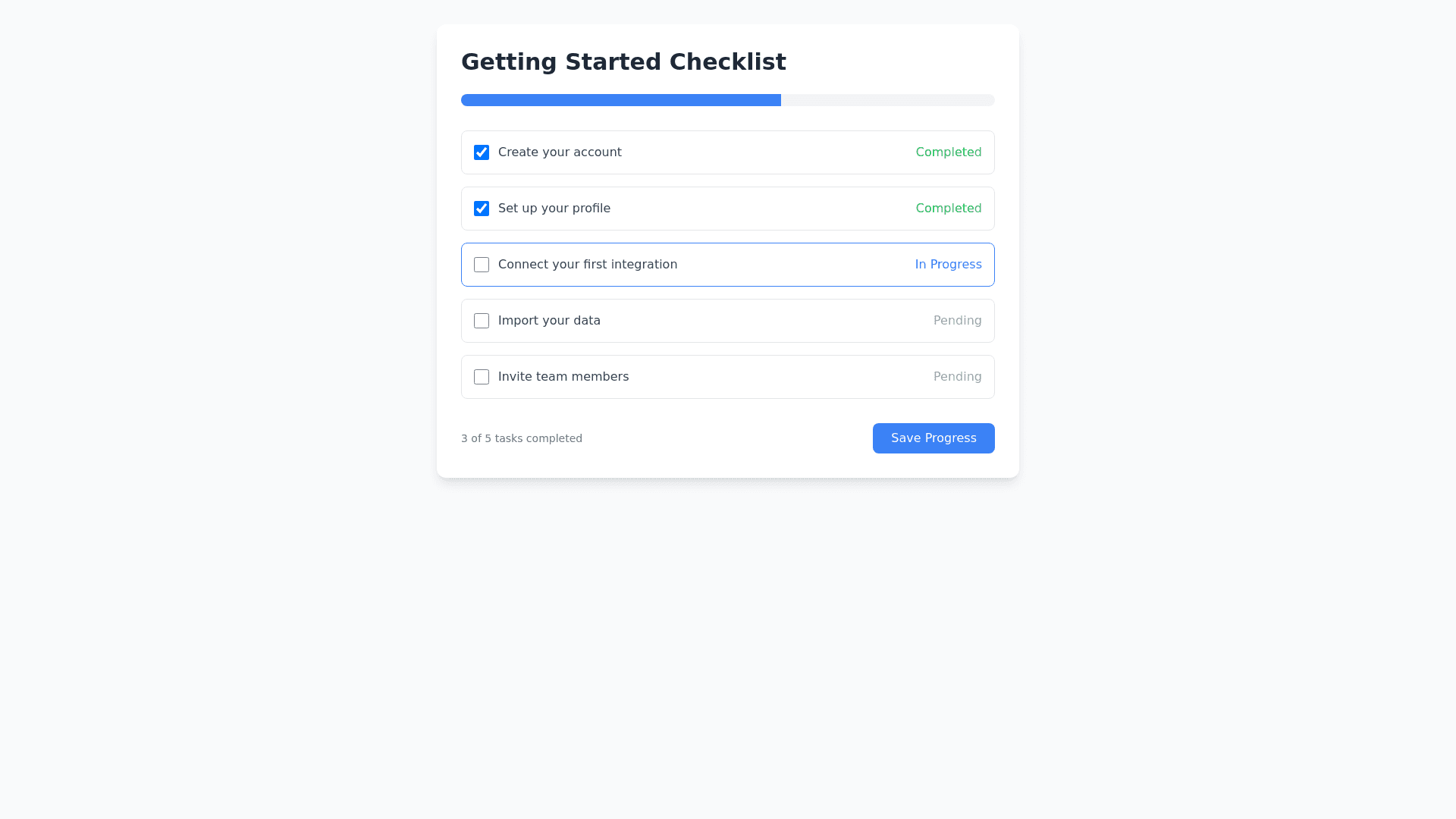Click the 'Invite team members' label text
This screenshot has width=1456, height=819.
(563, 377)
